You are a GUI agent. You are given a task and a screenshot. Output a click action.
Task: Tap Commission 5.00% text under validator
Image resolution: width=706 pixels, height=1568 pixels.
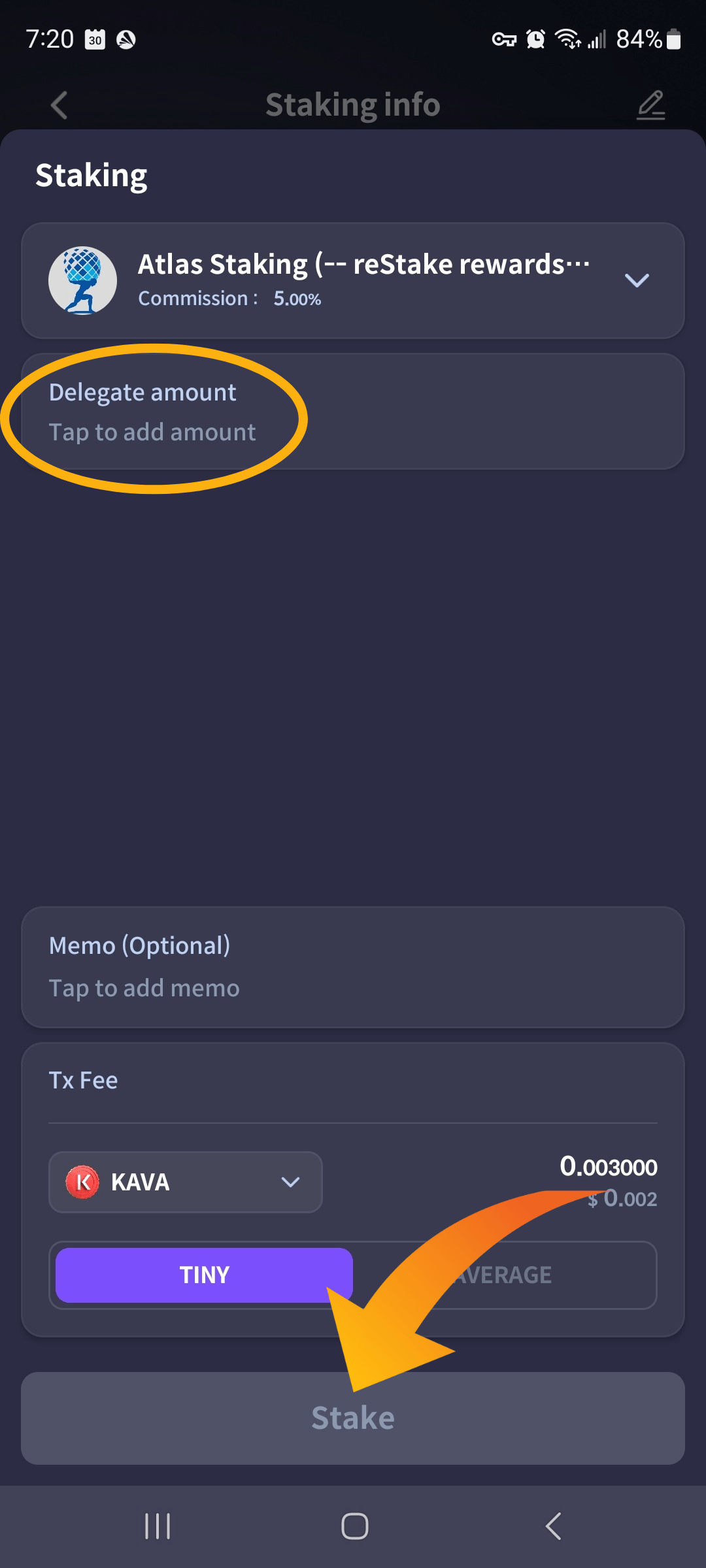click(230, 299)
